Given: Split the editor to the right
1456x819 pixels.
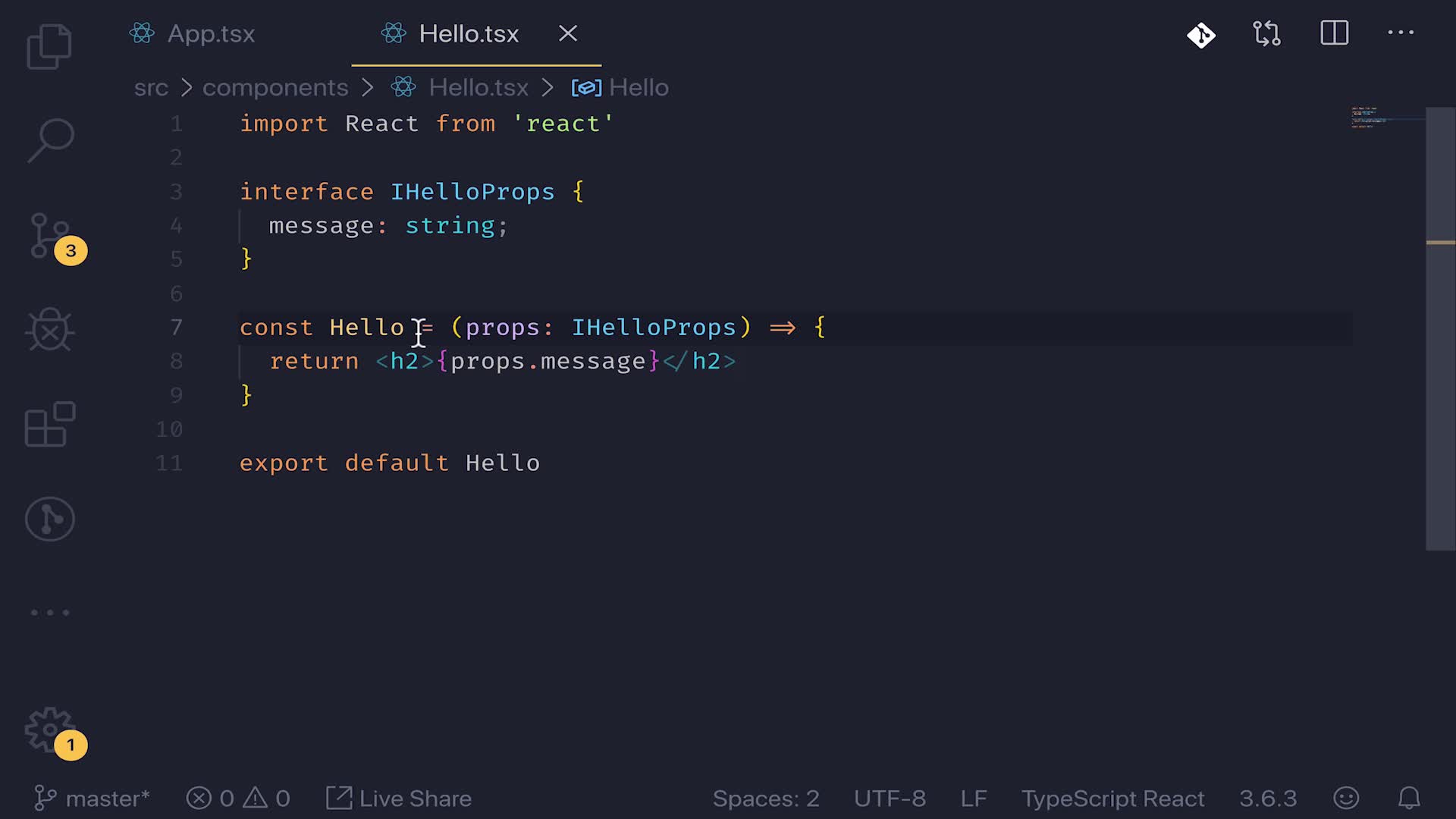Looking at the screenshot, I should pos(1334,33).
